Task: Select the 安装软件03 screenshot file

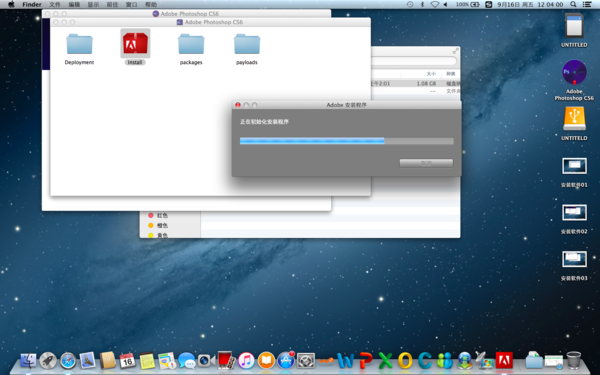Action: [574, 259]
